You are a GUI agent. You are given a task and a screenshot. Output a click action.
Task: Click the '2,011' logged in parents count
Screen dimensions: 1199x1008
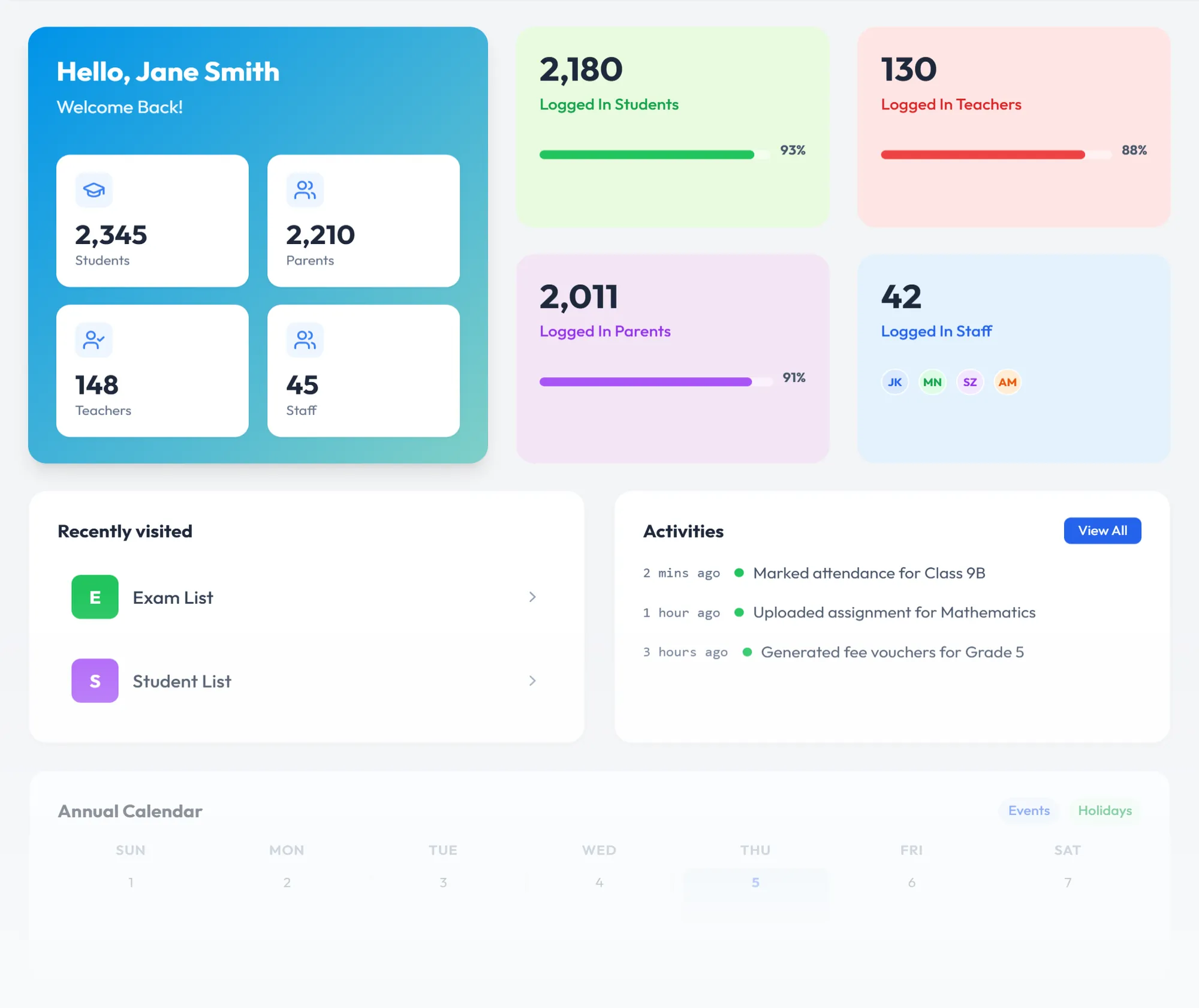579,297
